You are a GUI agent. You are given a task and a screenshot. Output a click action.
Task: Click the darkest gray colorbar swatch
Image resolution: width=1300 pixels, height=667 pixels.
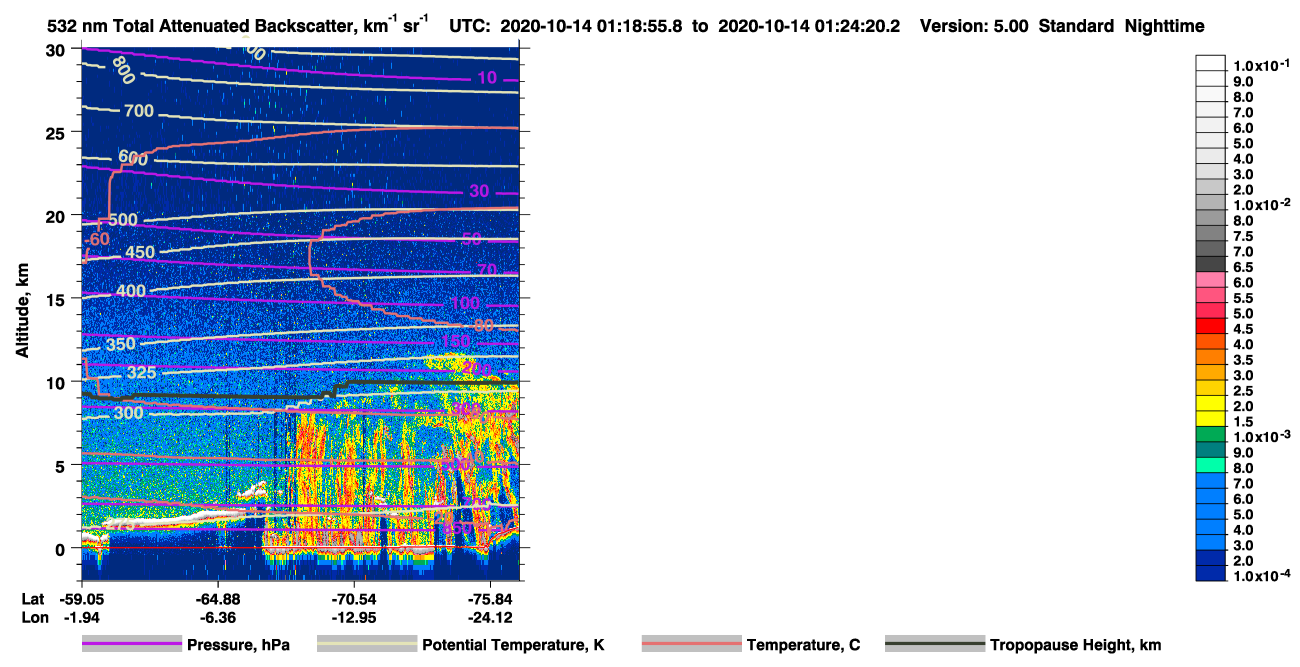pos(1210,264)
